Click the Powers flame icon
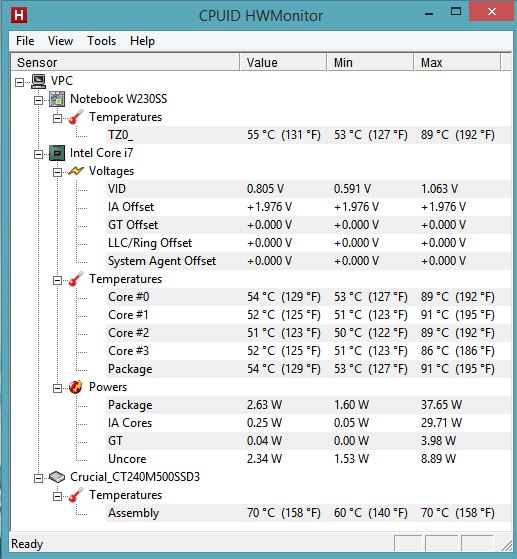Image resolution: width=517 pixels, height=559 pixels. 76,387
